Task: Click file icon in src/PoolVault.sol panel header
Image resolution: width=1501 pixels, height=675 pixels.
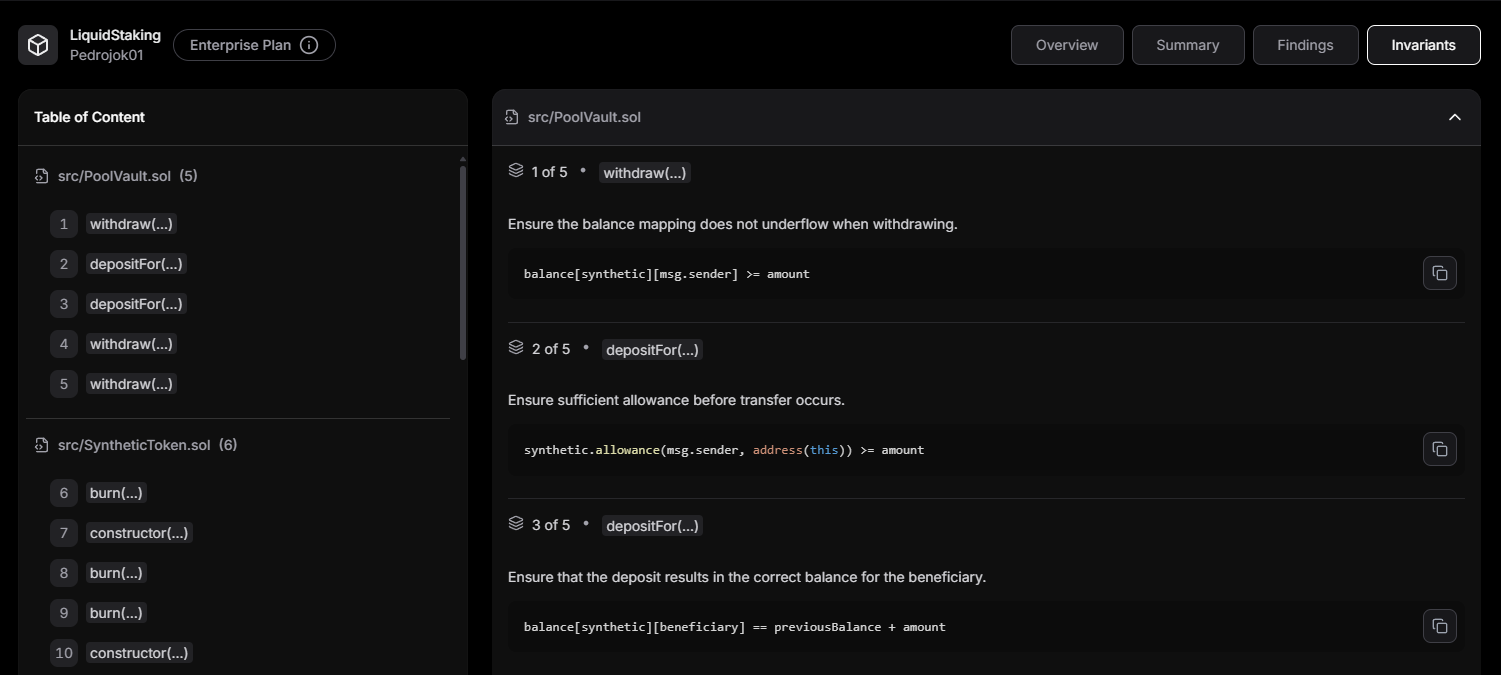Action: (x=512, y=117)
